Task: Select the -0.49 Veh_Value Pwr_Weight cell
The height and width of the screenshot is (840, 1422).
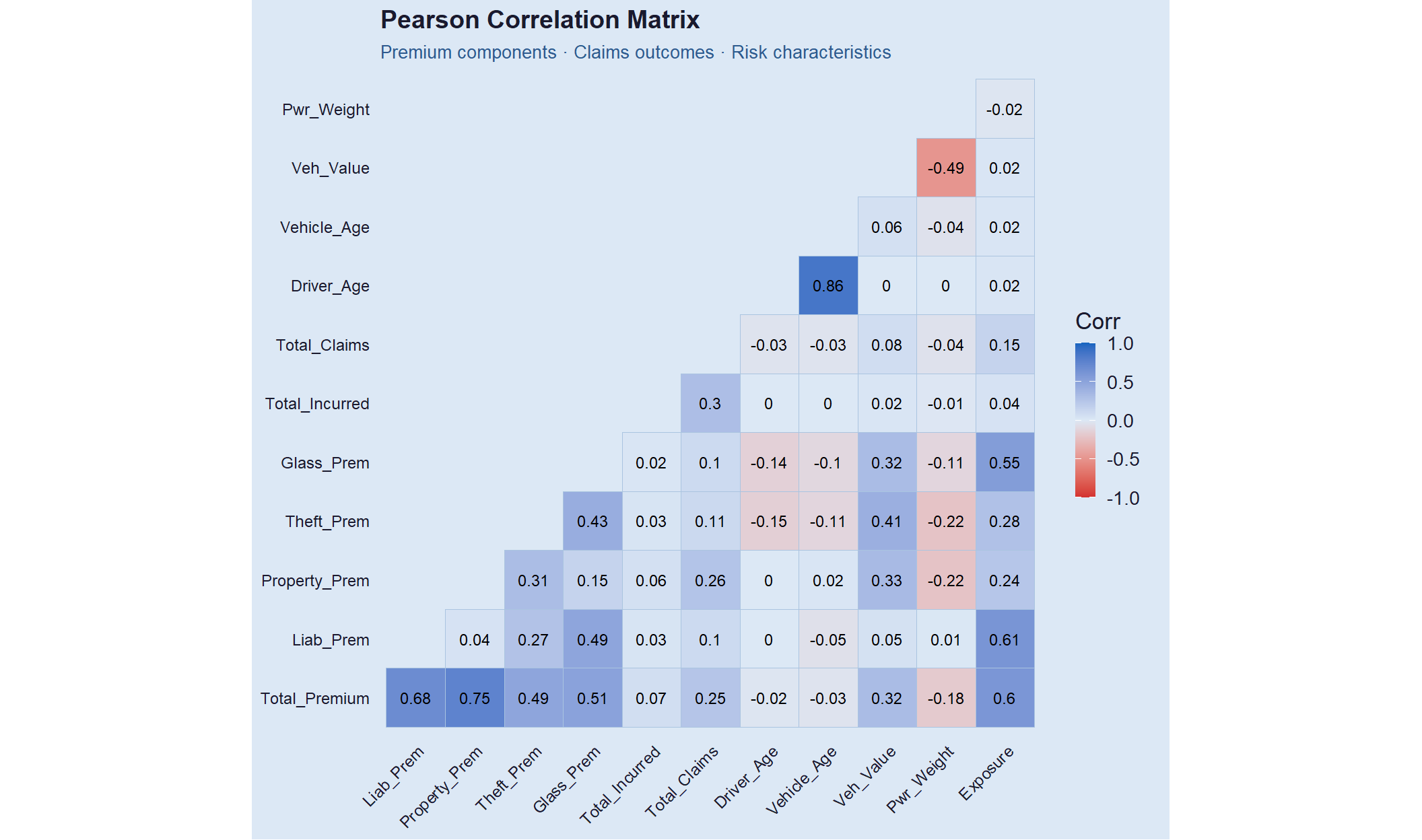Action: point(946,168)
